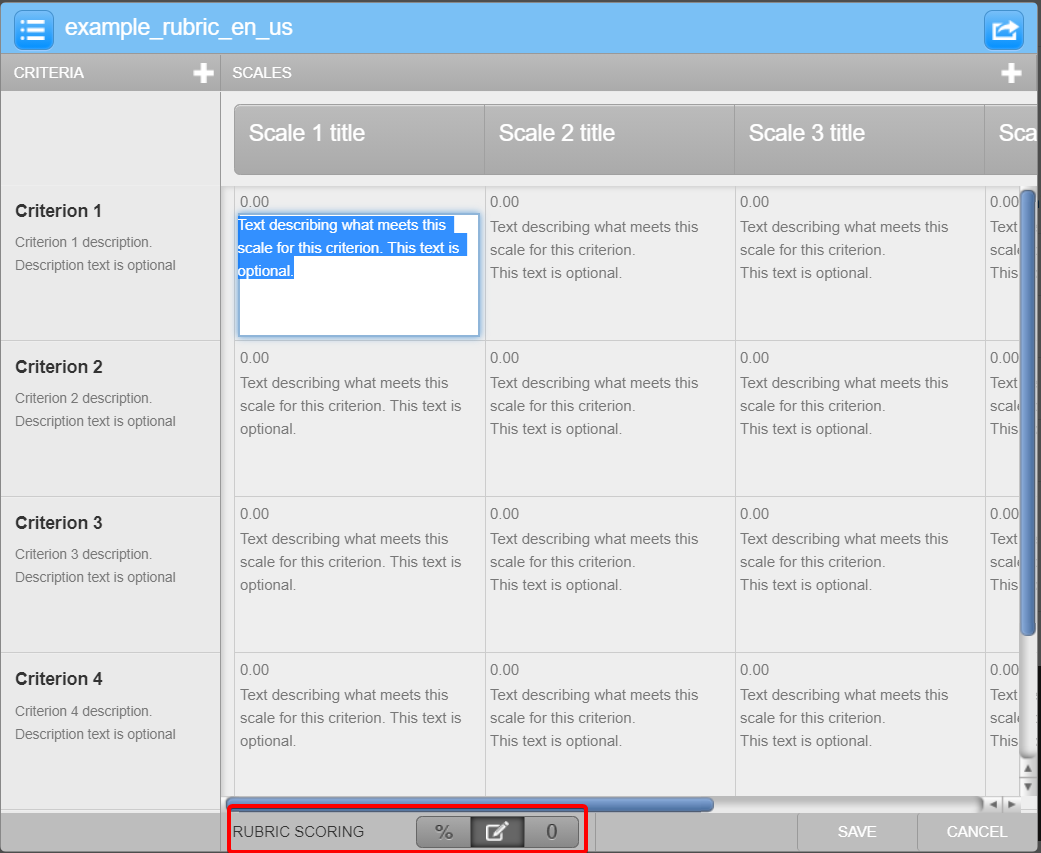Click the horizontal scrollbar thumb
The width and height of the screenshot is (1041, 853).
tap(470, 804)
